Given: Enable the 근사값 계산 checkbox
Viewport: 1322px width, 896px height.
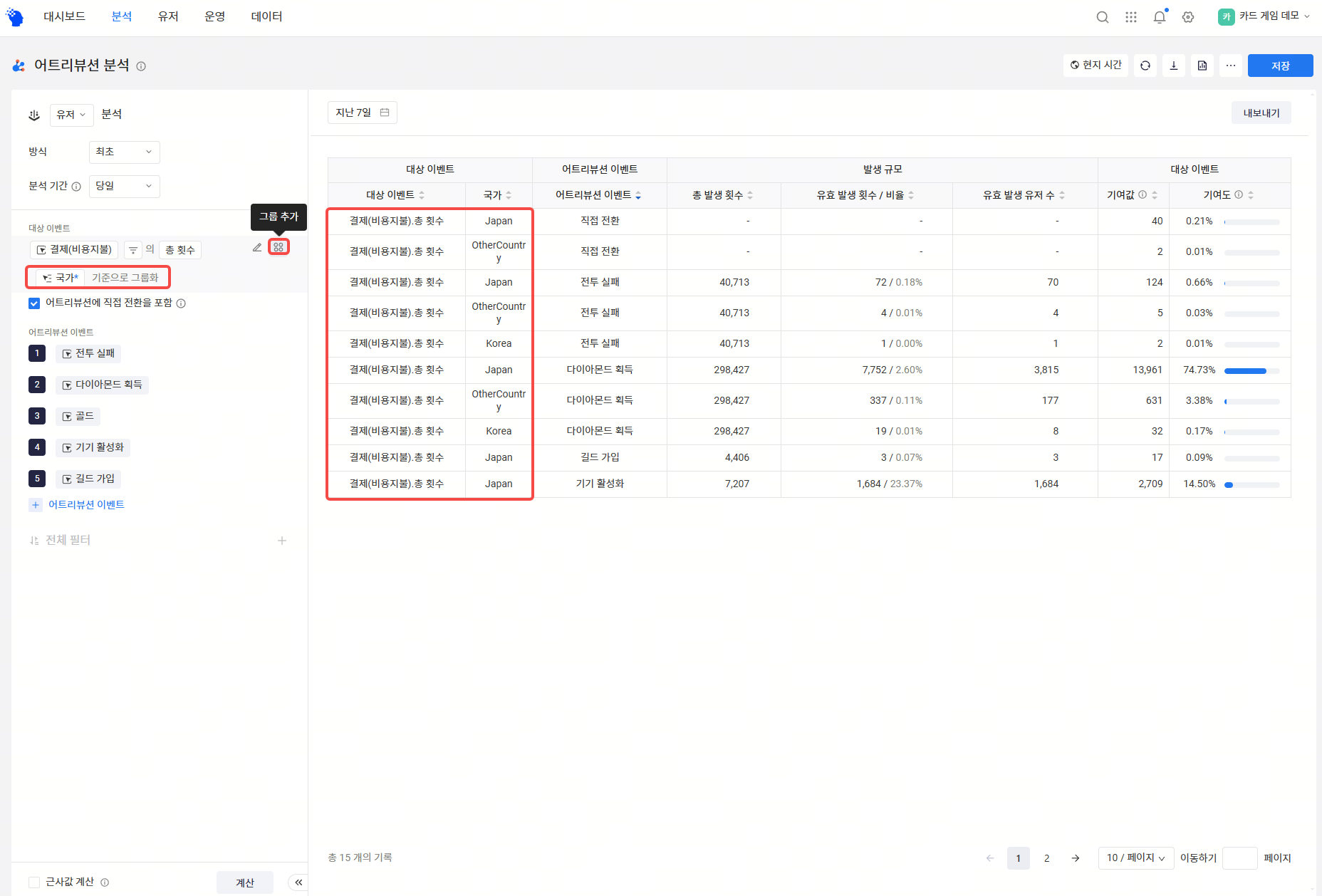Looking at the screenshot, I should [34, 882].
